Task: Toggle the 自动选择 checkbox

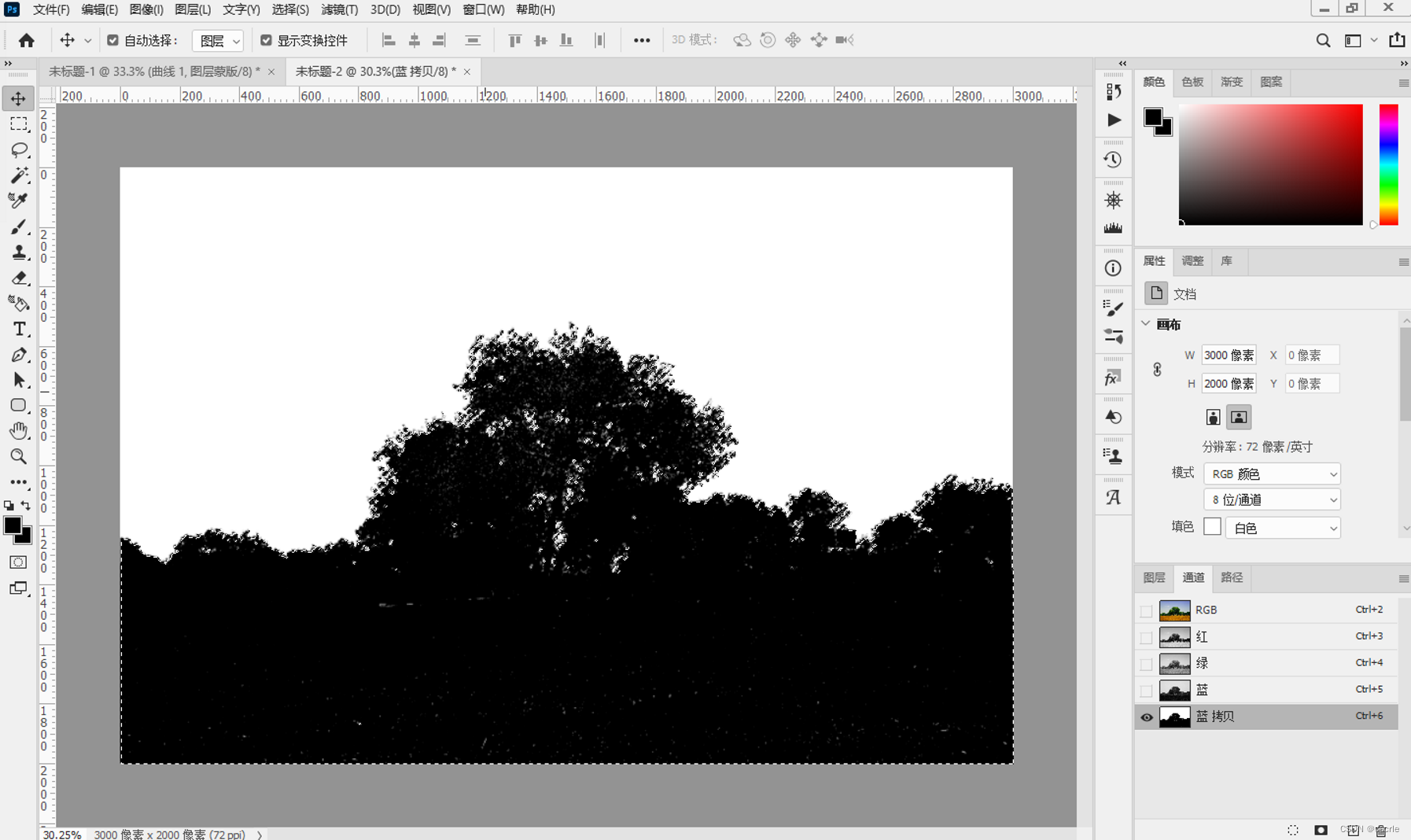Action: click(x=112, y=40)
